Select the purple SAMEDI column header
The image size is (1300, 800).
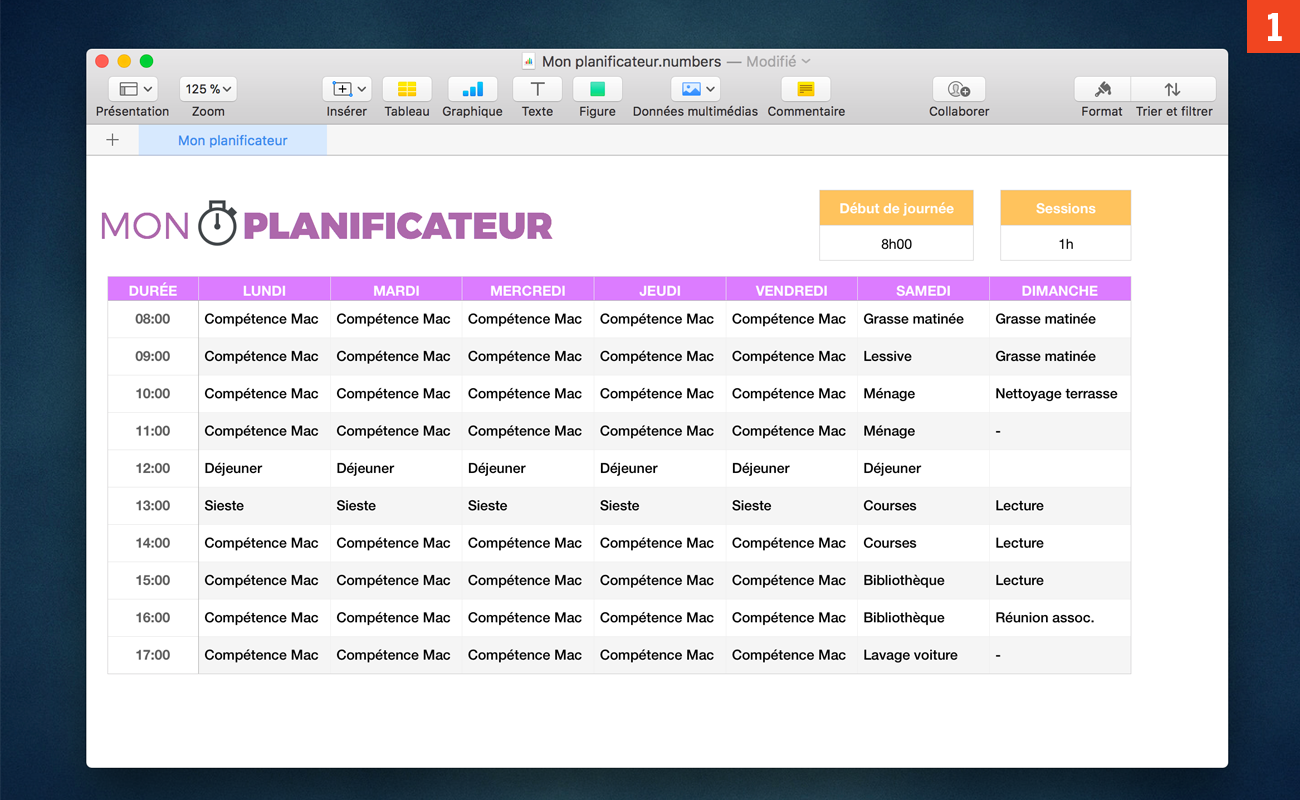pyautogui.click(x=923, y=290)
